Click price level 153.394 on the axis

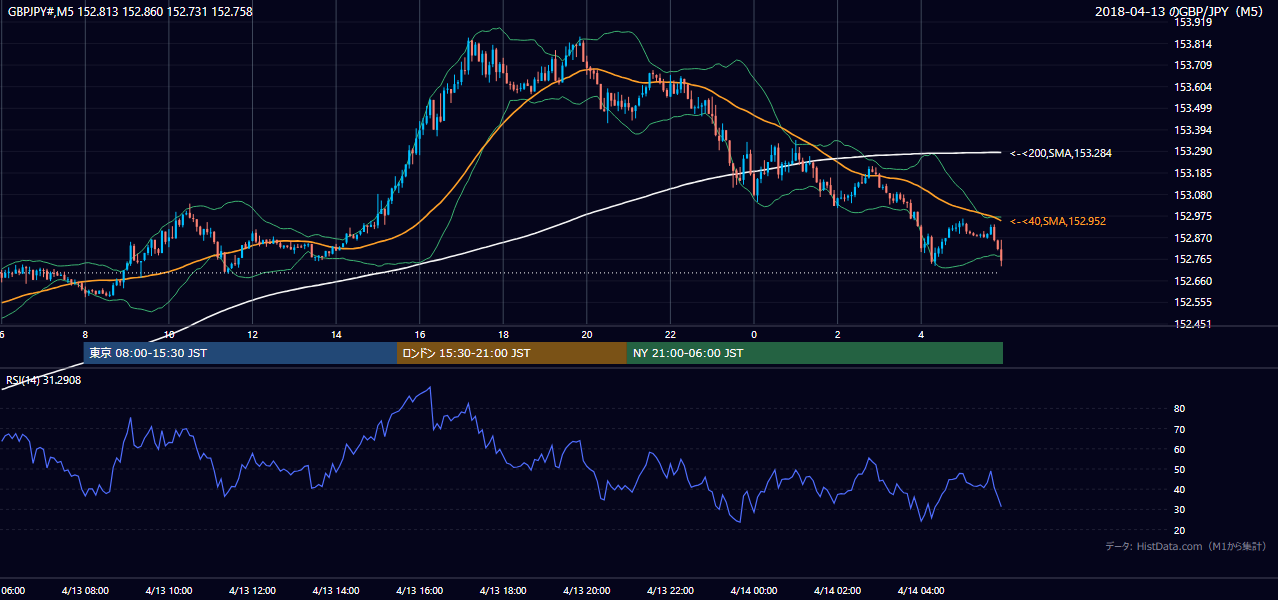[1193, 130]
